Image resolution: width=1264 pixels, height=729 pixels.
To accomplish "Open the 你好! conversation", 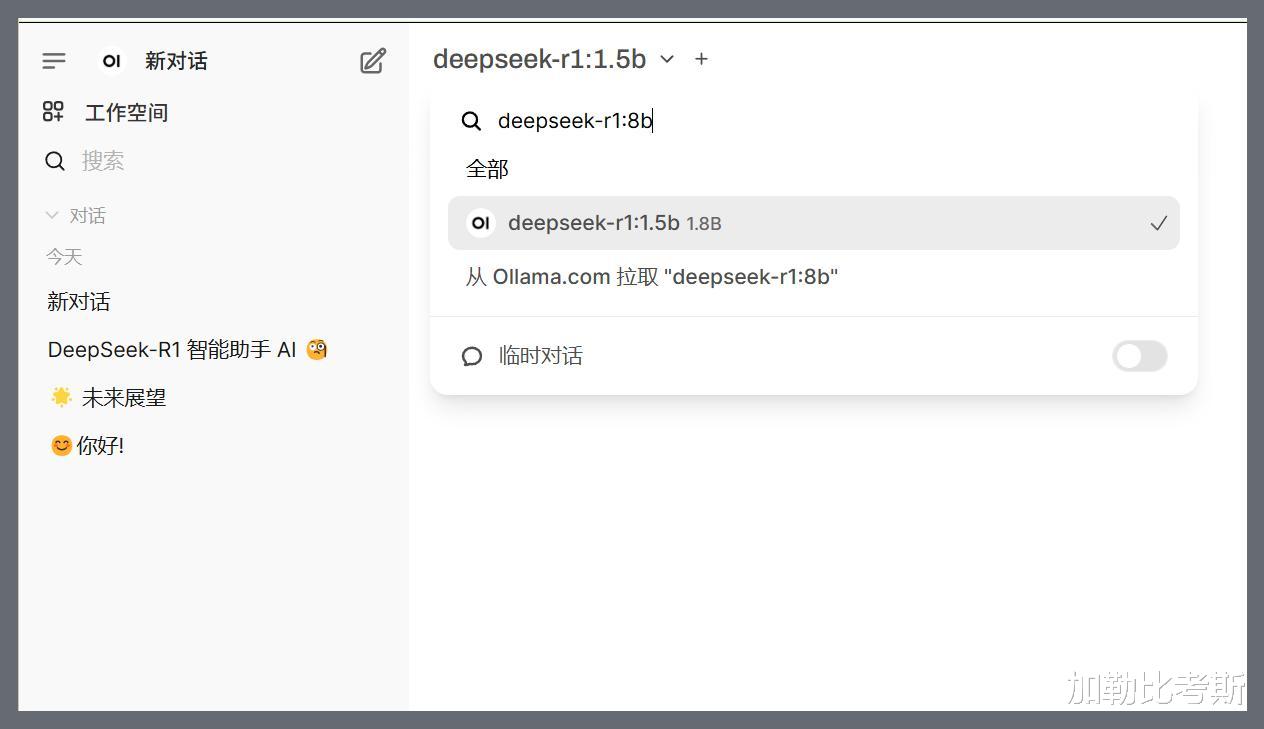I will coord(100,445).
